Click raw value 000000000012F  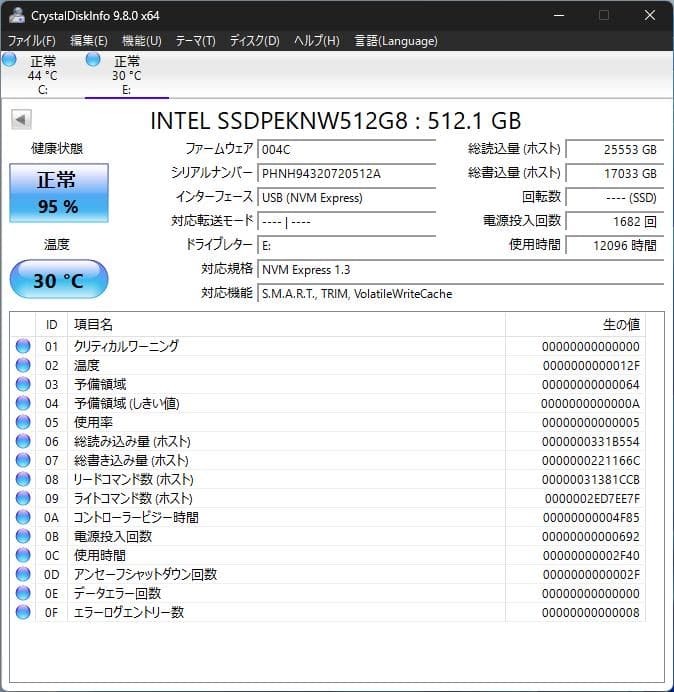point(591,365)
